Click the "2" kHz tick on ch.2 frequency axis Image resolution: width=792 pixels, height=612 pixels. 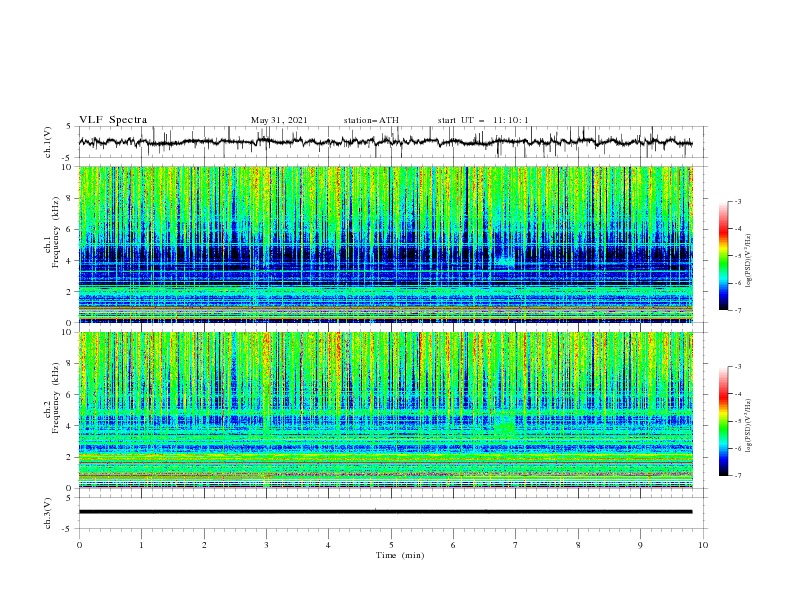71,457
